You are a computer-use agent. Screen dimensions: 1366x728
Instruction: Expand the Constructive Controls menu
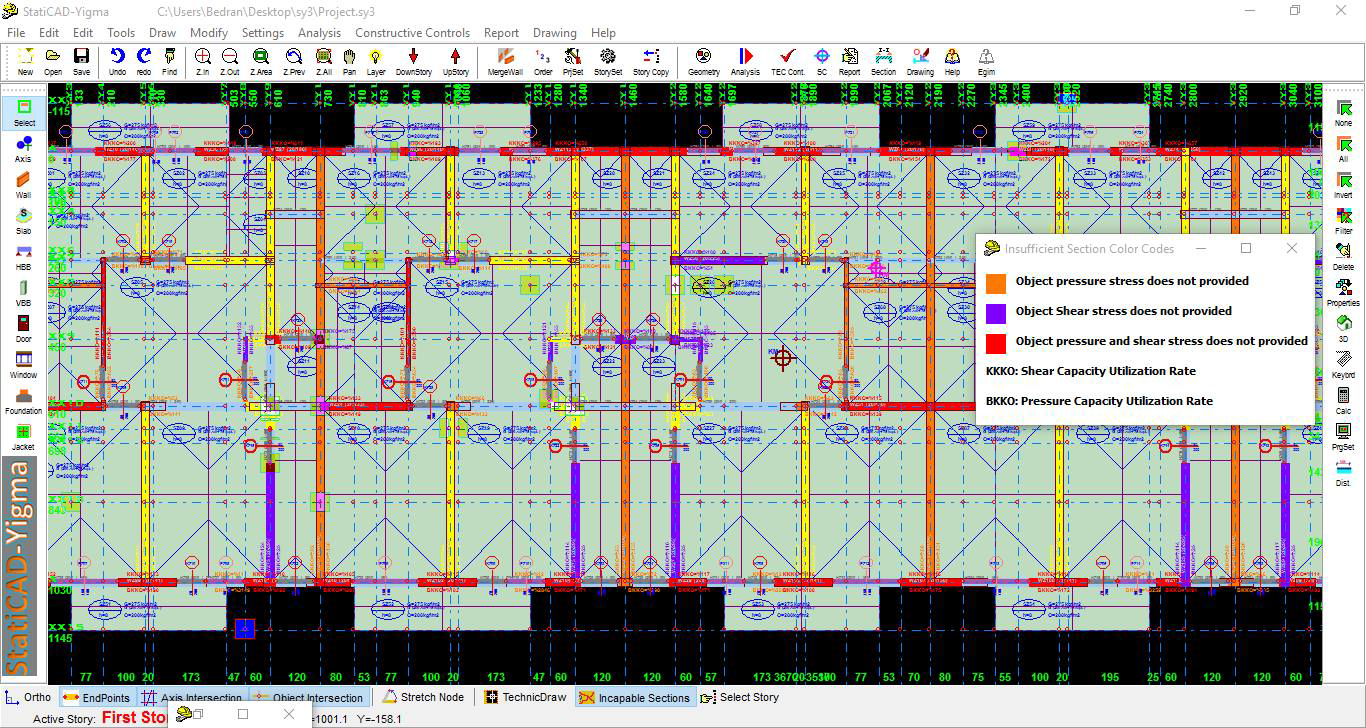pyautogui.click(x=412, y=33)
